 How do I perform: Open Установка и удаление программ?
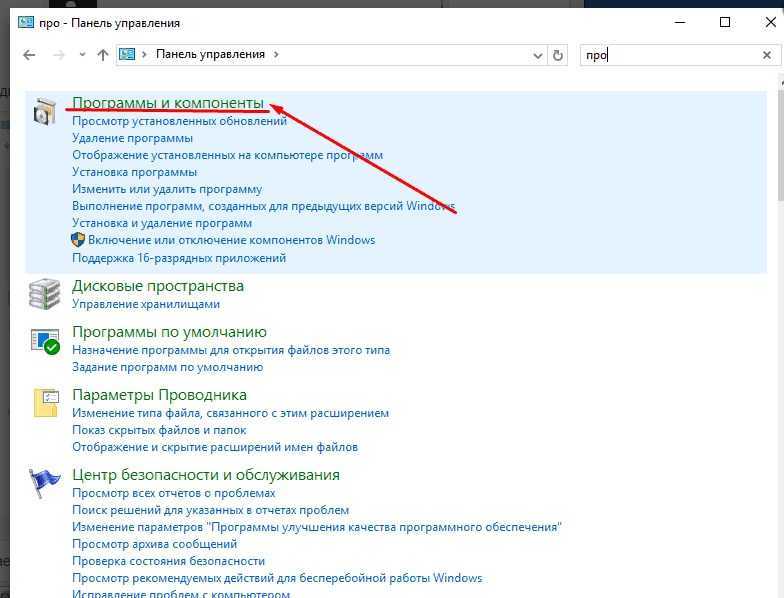pos(162,223)
